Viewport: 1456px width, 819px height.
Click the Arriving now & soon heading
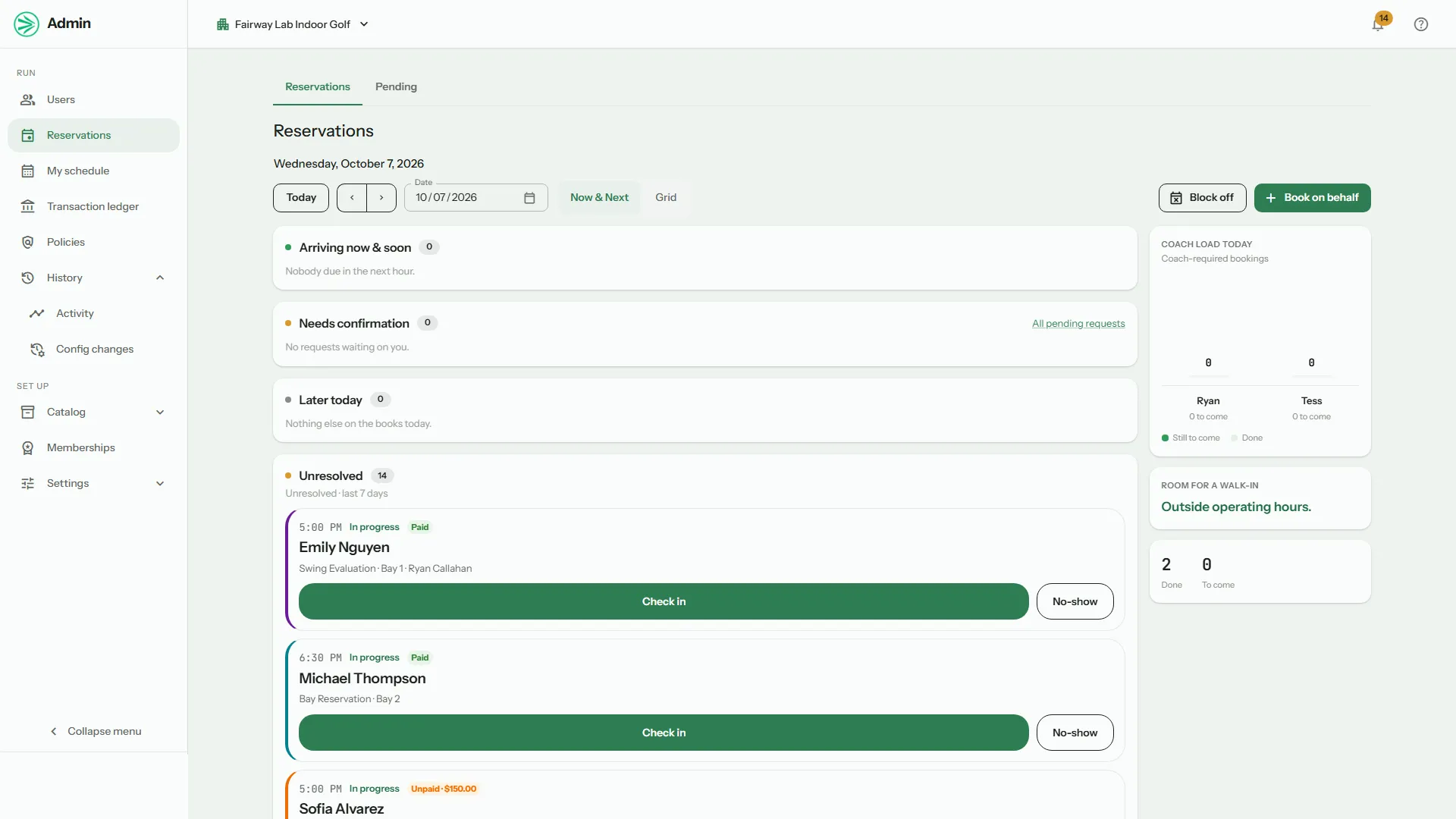point(355,247)
